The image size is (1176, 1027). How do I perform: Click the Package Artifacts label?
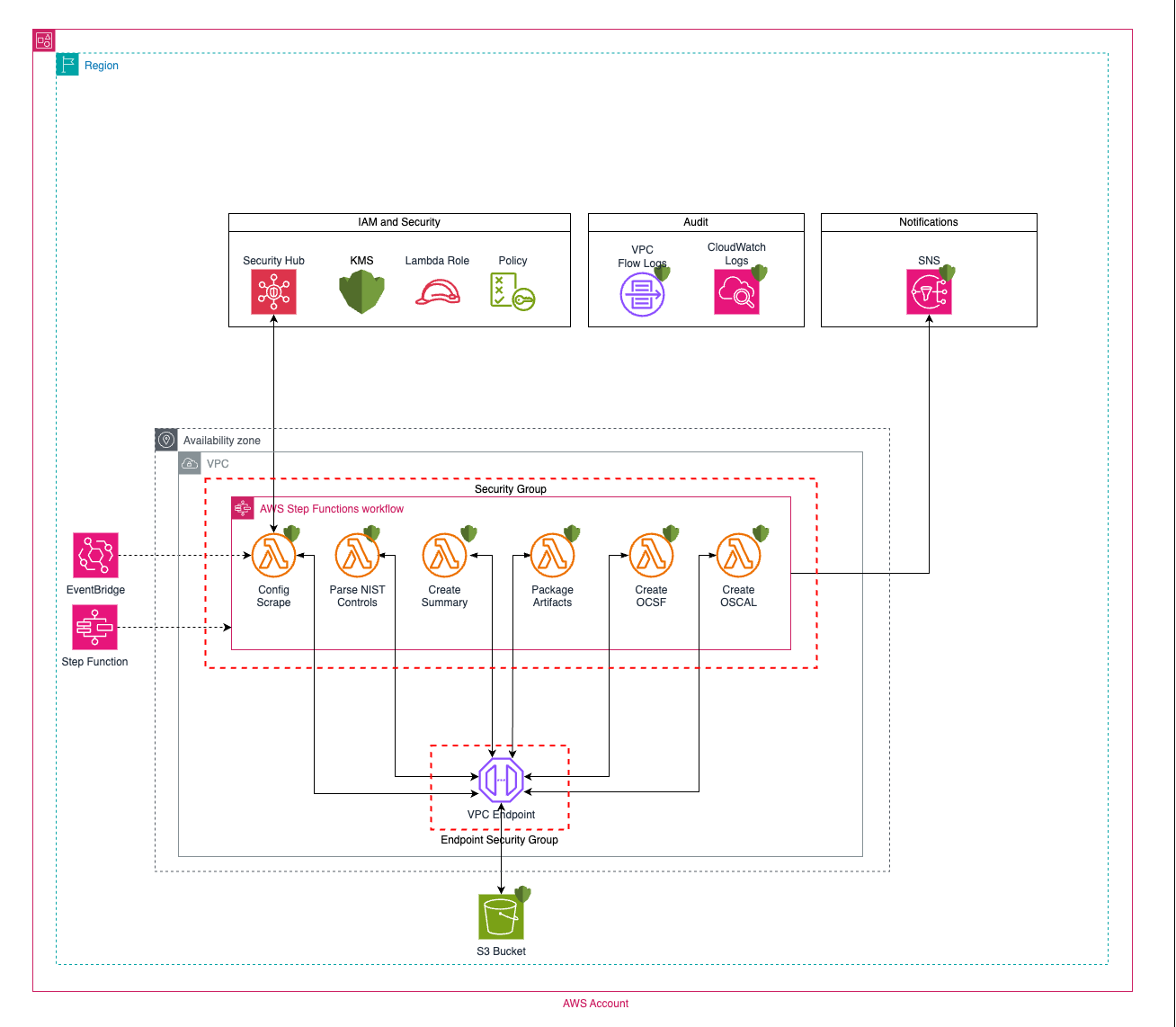(552, 596)
